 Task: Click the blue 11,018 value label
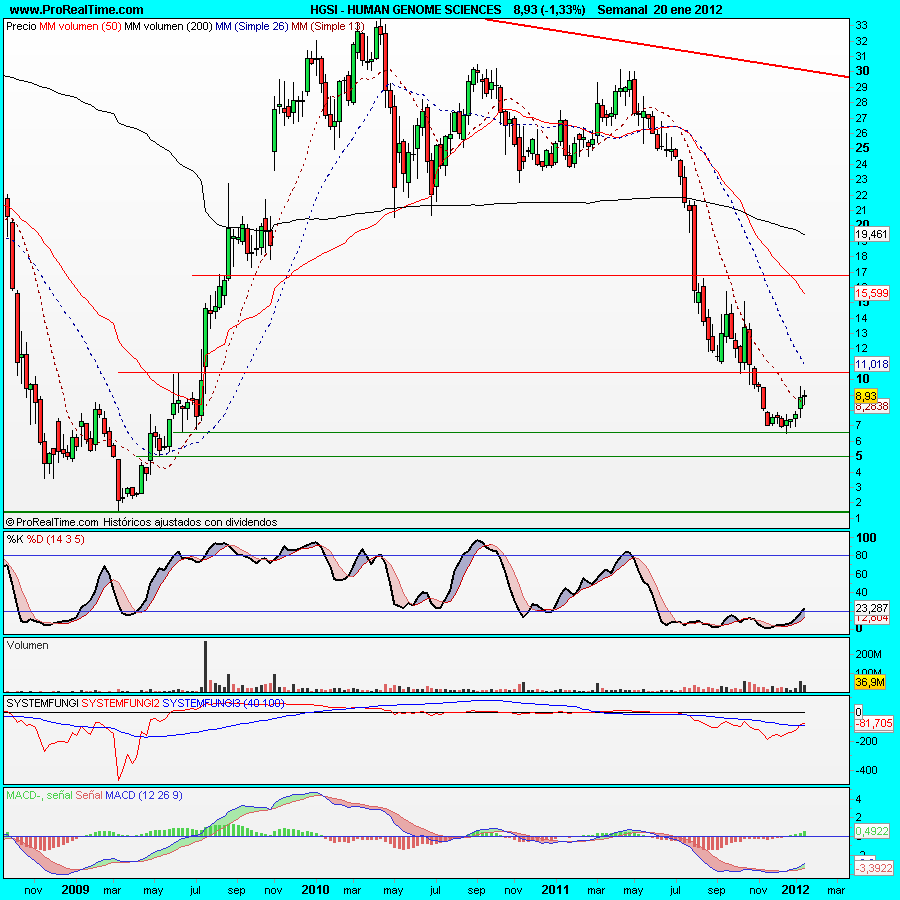coord(871,364)
